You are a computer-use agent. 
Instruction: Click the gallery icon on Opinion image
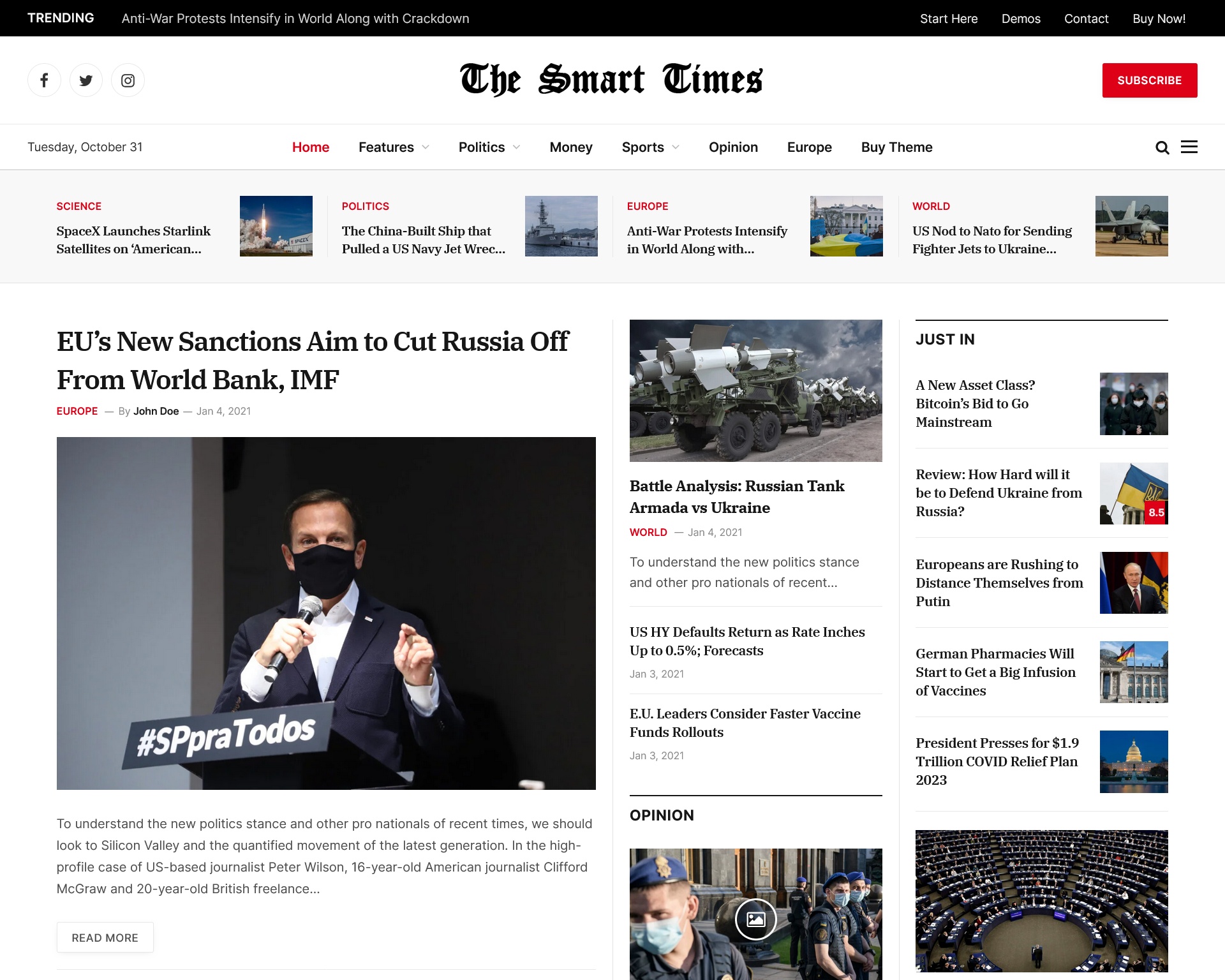click(x=756, y=919)
